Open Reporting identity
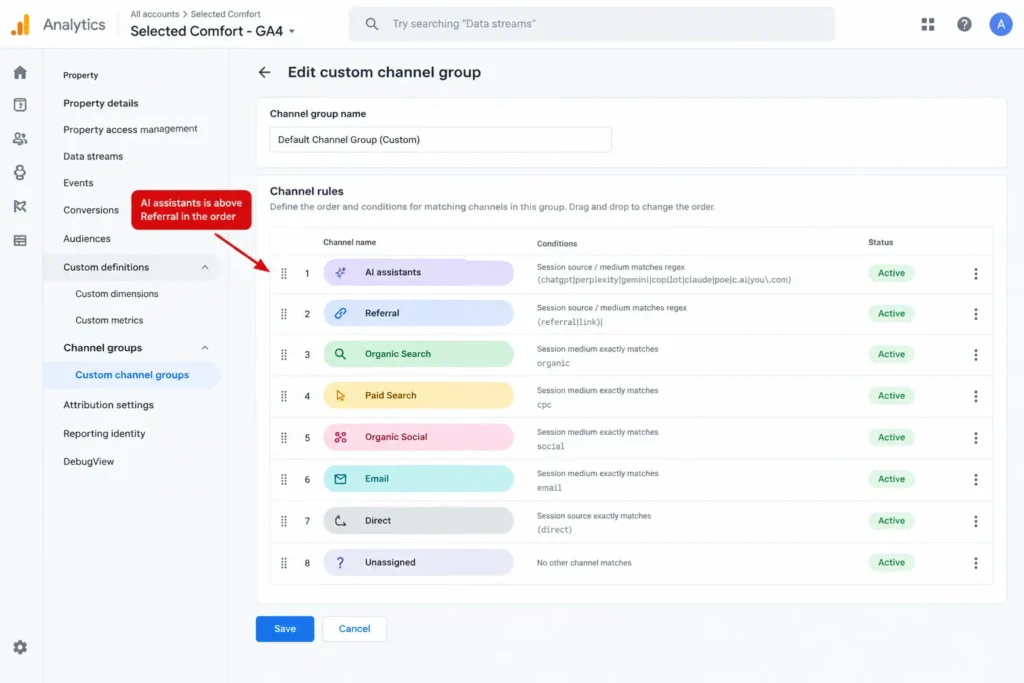The width and height of the screenshot is (1024, 683). [x=104, y=434]
